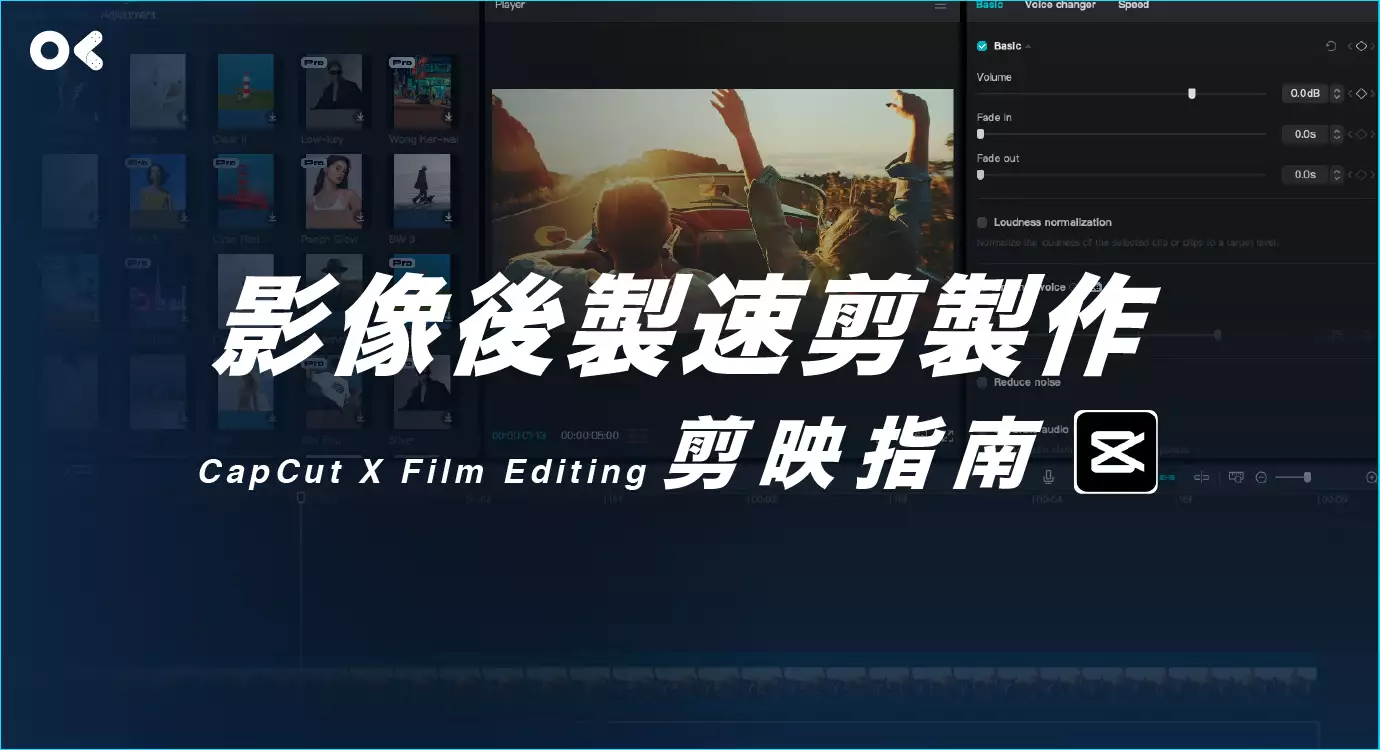
Task: Enable Loudness normalization
Action: point(982,222)
